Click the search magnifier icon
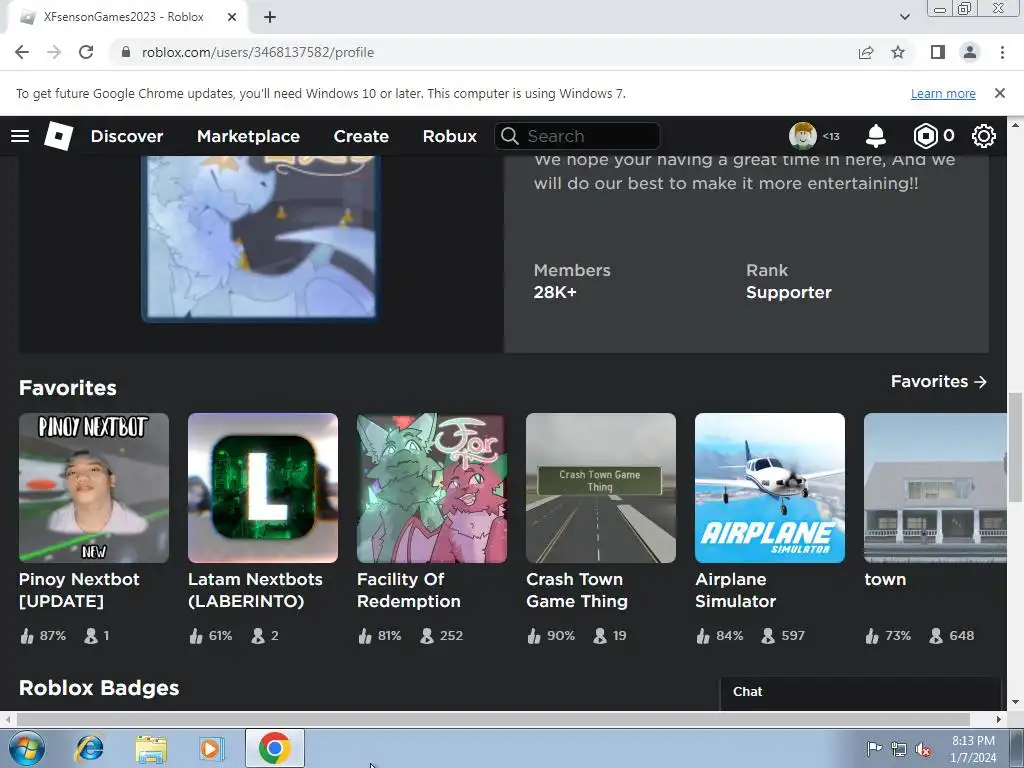Screen dimensions: 1024x768 point(509,136)
